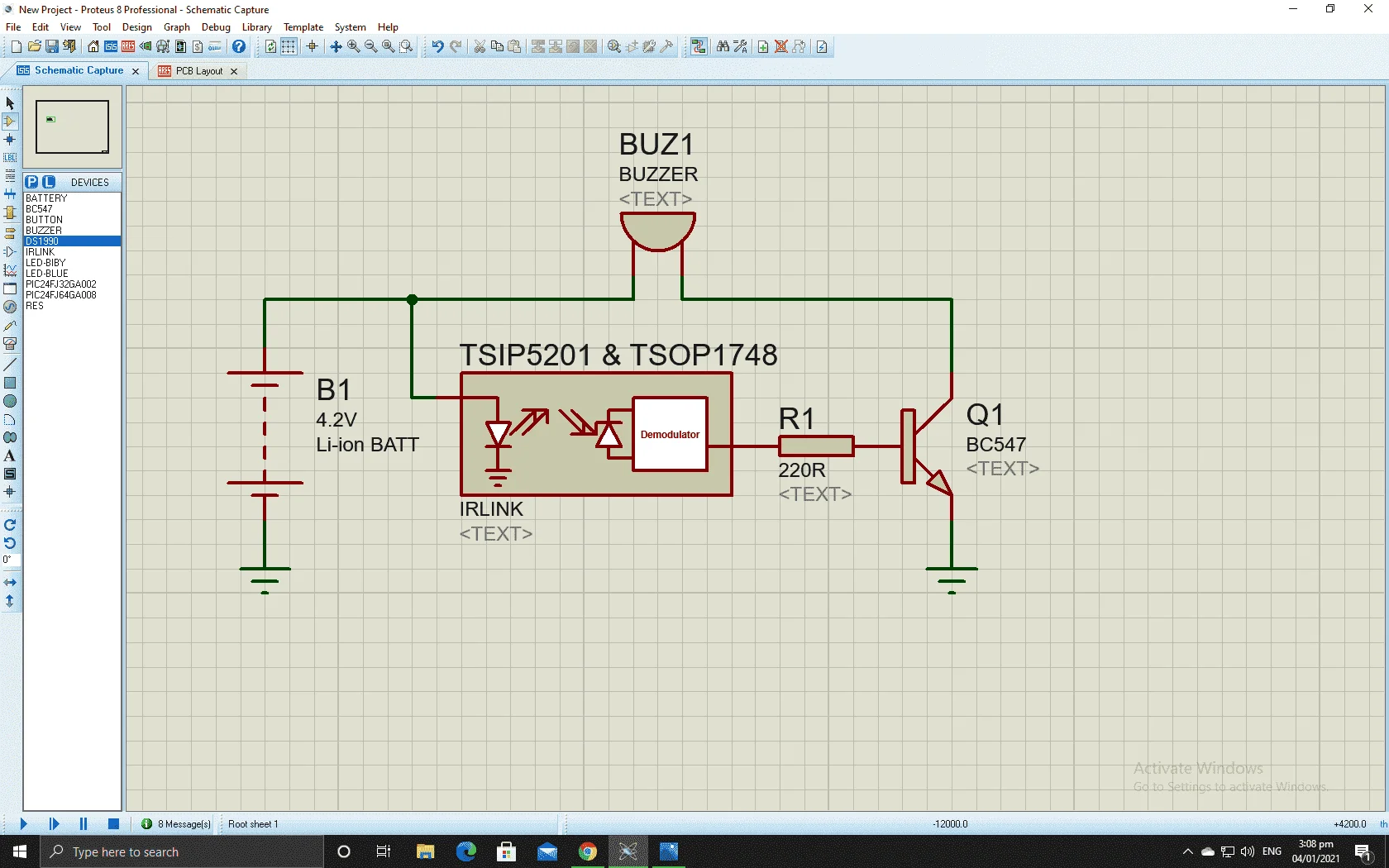This screenshot has height=868, width=1389.
Task: Select LED-BLUE in the devices list
Action: [x=72, y=274]
